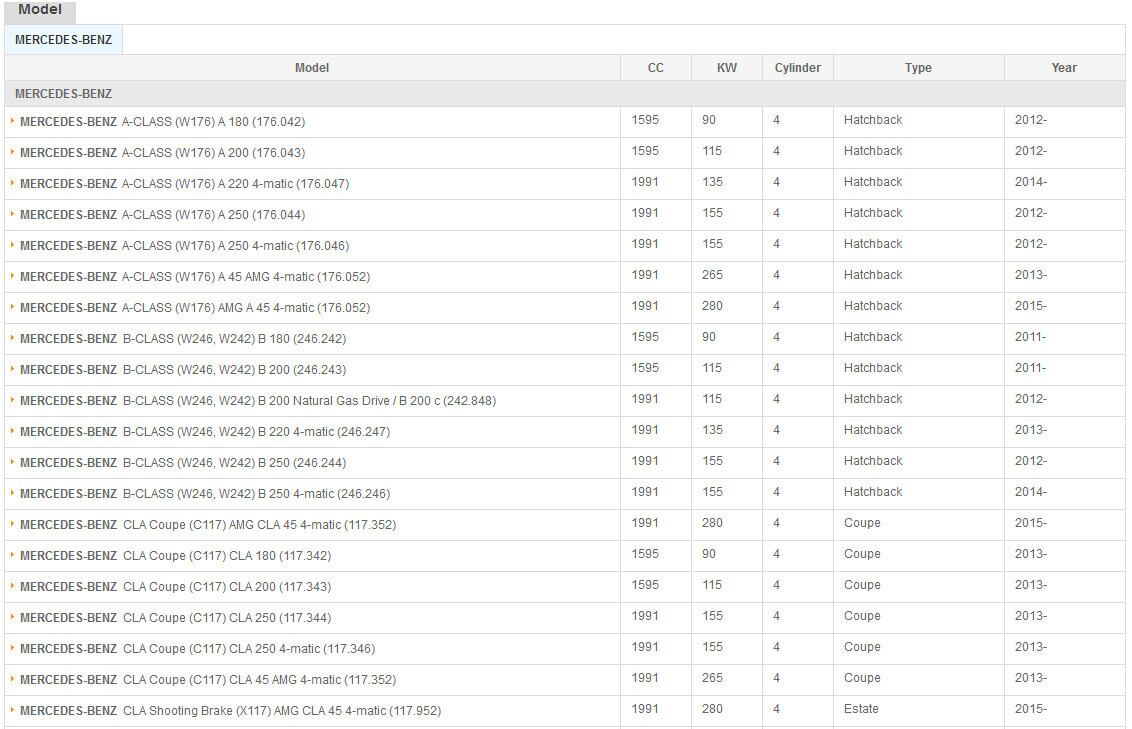This screenshot has height=729, width=1132.
Task: Expand arrow beside A 200 (176.043)
Action: (12, 152)
